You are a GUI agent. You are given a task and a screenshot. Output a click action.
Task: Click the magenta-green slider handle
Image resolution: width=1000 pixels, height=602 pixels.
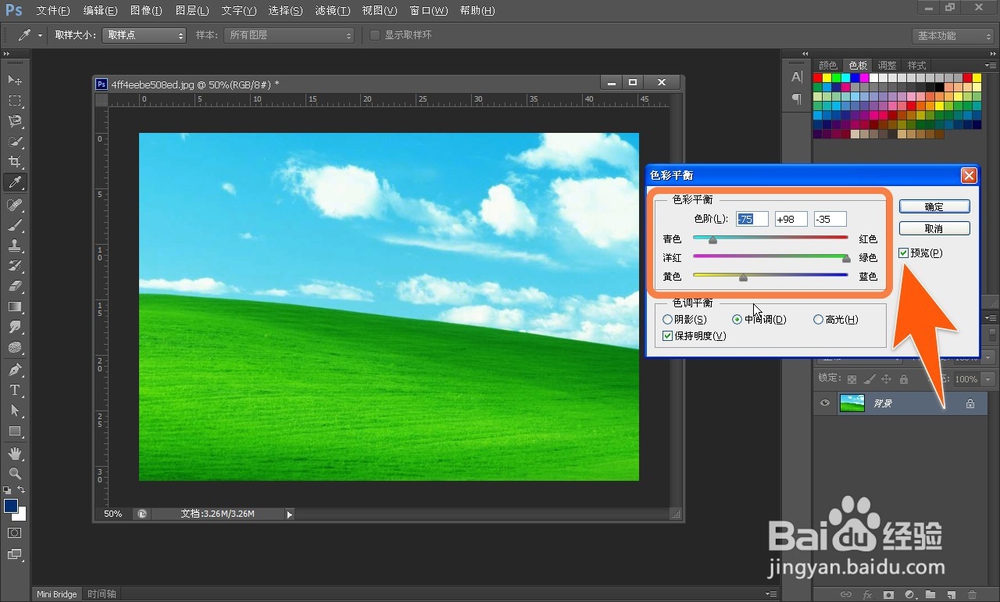[846, 258]
